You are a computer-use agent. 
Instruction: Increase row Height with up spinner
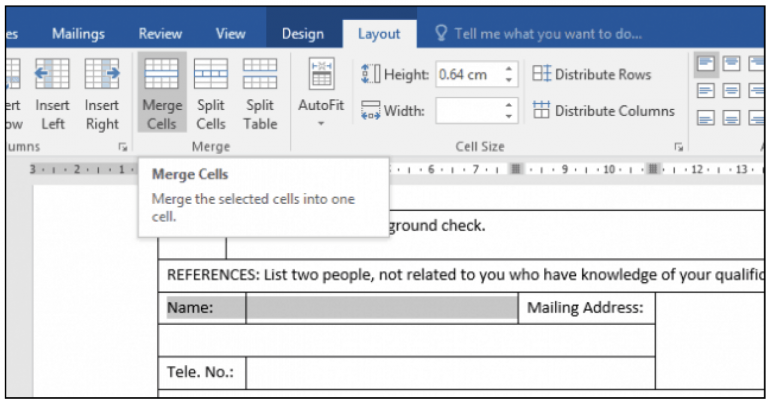tap(509, 69)
